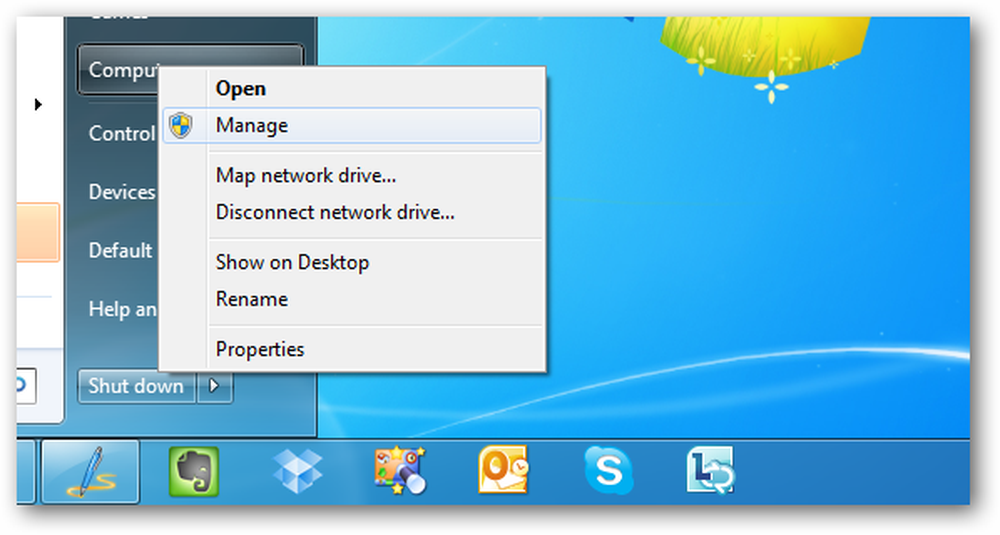The width and height of the screenshot is (1000, 535).
Task: Click the UAC shield icon beside Manage
Action: point(180,126)
